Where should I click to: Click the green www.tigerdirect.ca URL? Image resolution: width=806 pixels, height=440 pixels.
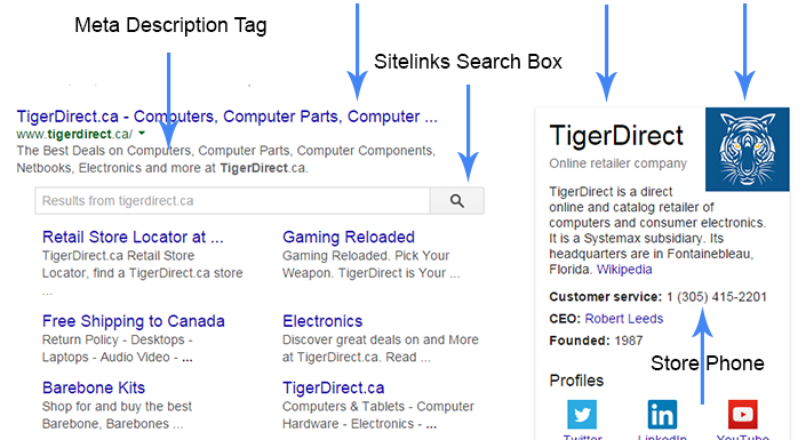74,133
